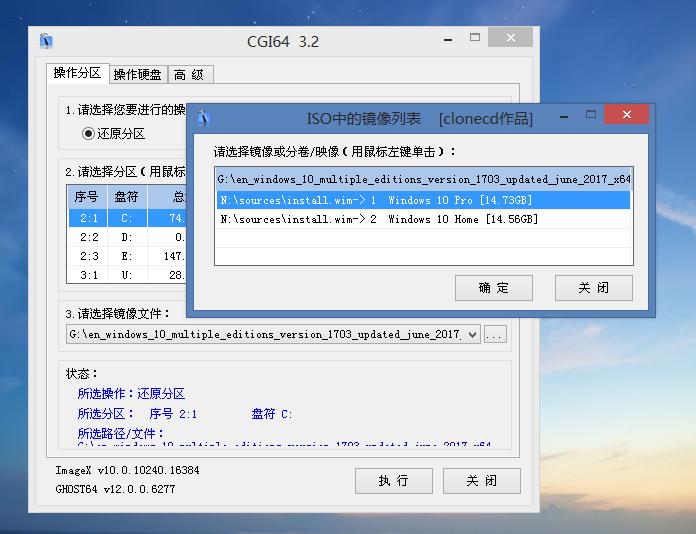
Task: Open the image file path dropdown arrow
Action: [x=473, y=334]
